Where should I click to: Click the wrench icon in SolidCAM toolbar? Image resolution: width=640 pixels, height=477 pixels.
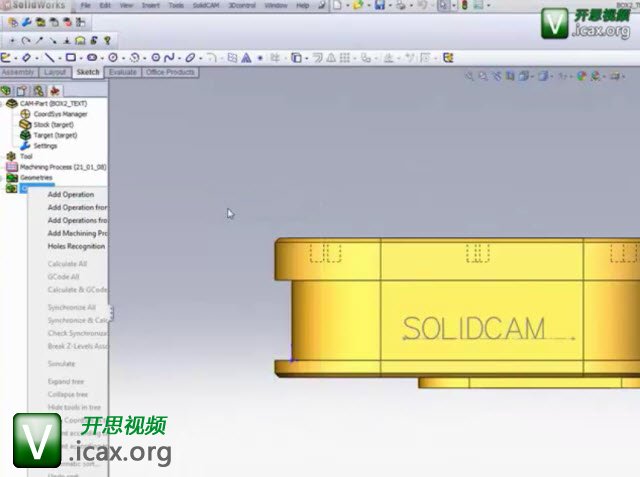[27, 22]
